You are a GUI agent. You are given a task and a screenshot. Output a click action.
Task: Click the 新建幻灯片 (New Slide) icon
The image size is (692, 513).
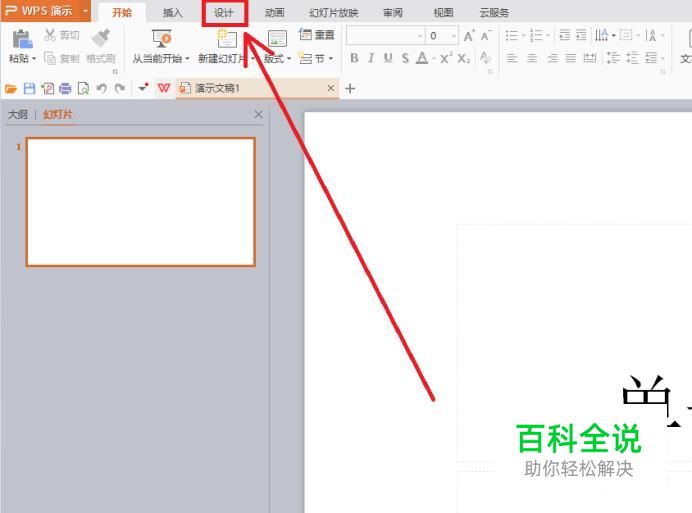tap(227, 39)
